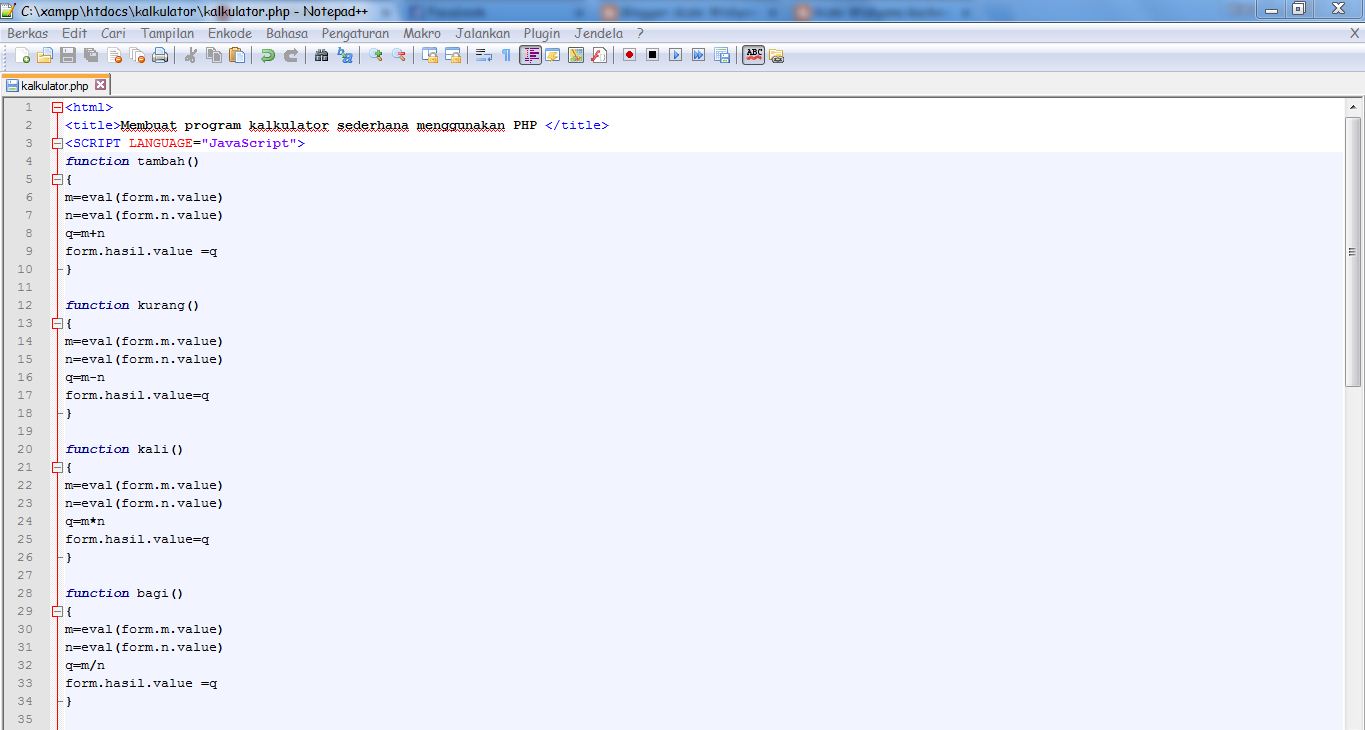This screenshot has width=1365, height=730.
Task: Play the recorded macro icon
Action: pos(673,55)
